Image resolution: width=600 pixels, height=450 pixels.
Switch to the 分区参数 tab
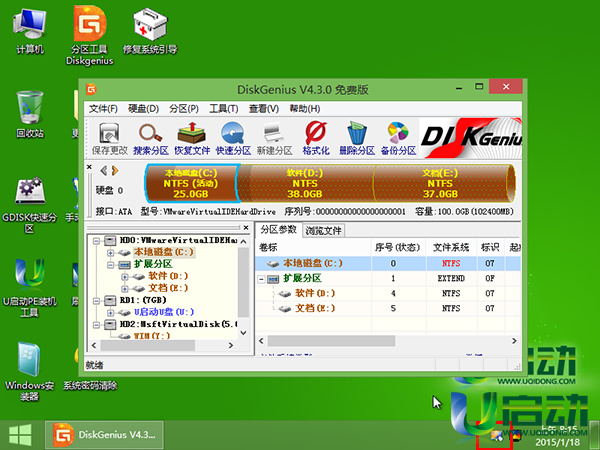pyautogui.click(x=279, y=230)
